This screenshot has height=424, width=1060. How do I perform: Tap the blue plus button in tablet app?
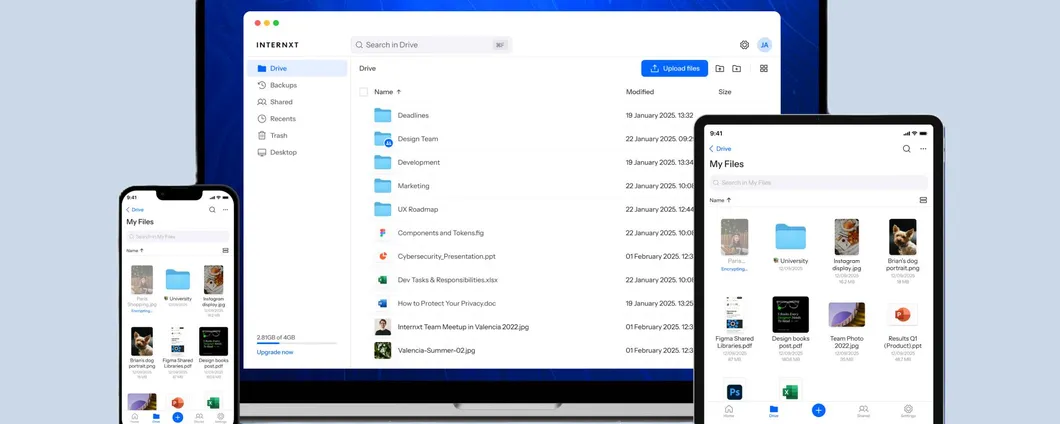[x=819, y=410]
